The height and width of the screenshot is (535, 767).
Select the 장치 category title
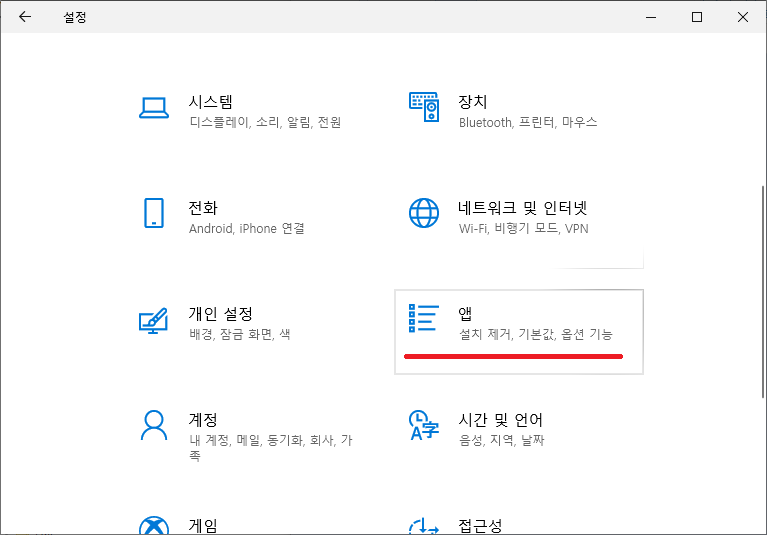click(x=473, y=102)
